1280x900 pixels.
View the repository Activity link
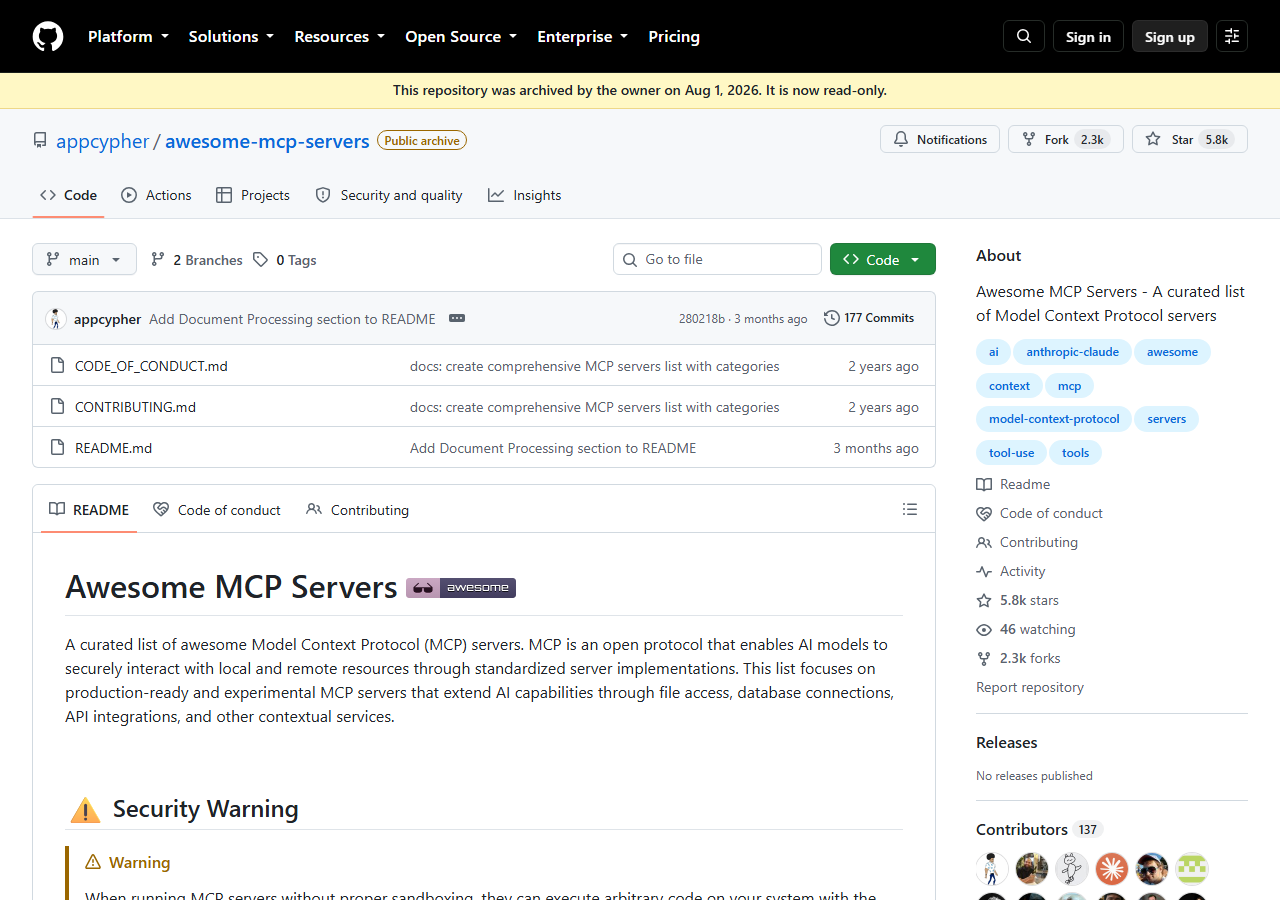point(1011,571)
